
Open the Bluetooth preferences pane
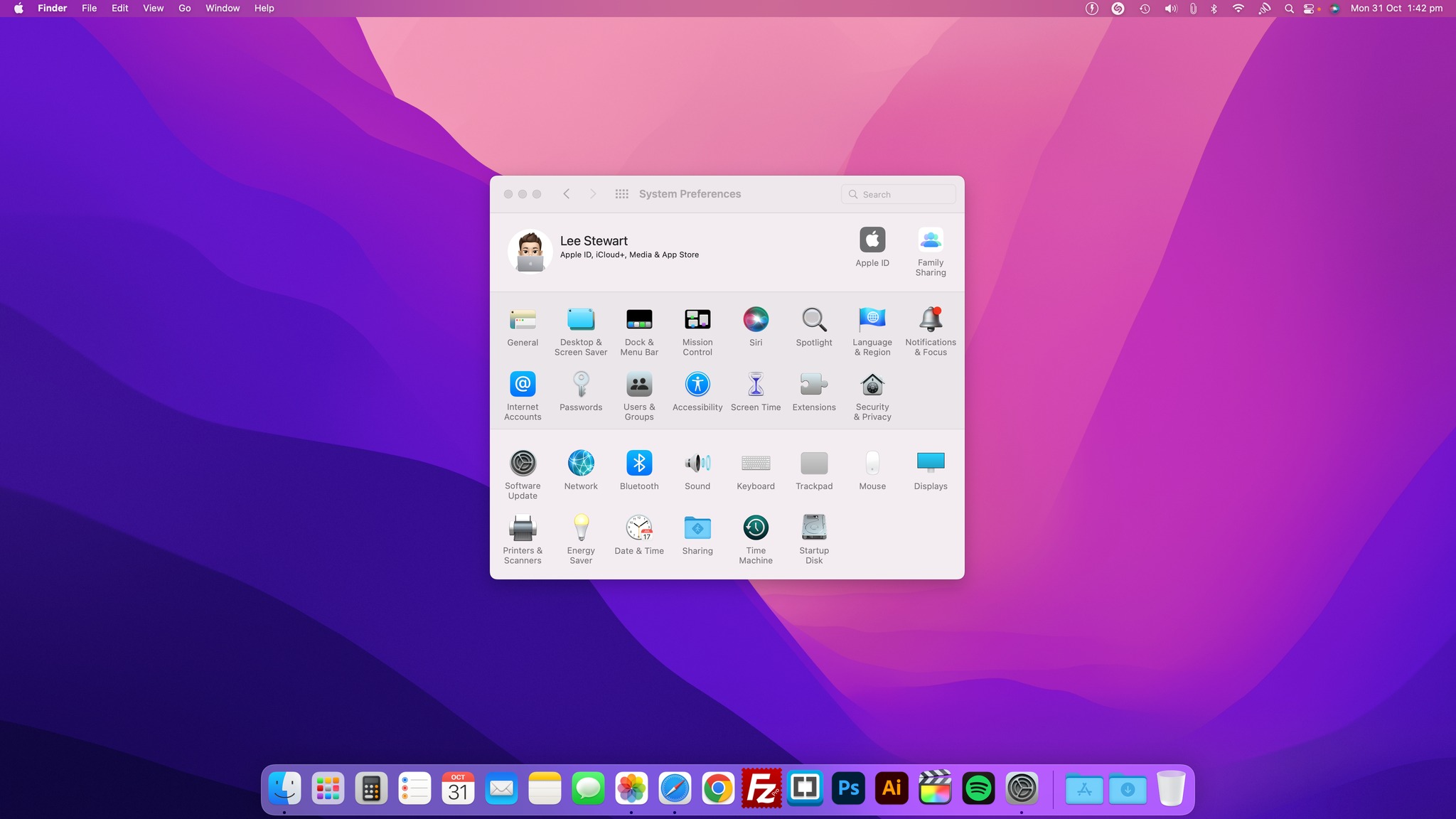click(x=639, y=471)
